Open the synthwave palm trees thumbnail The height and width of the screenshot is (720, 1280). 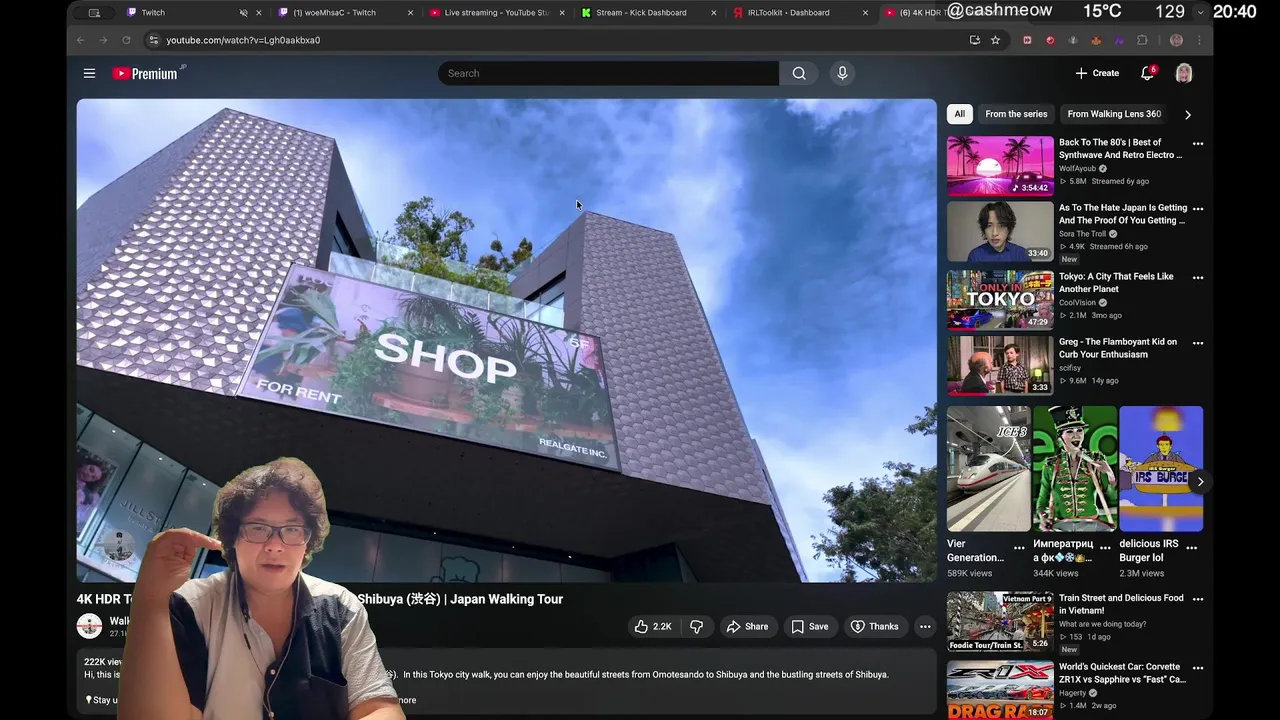[x=1000, y=166]
